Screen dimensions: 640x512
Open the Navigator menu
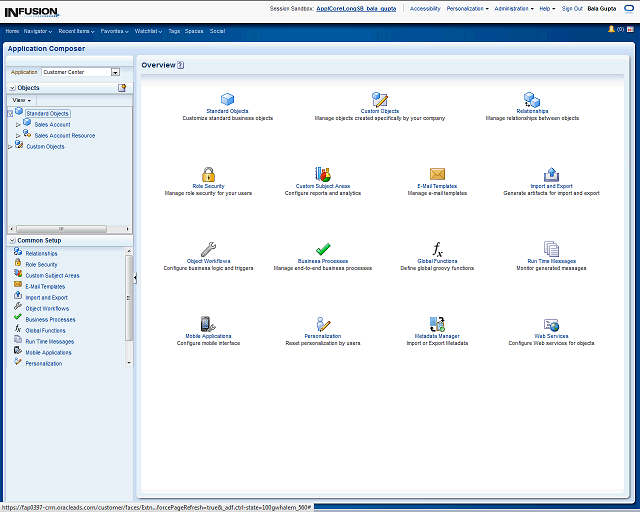click(x=38, y=31)
